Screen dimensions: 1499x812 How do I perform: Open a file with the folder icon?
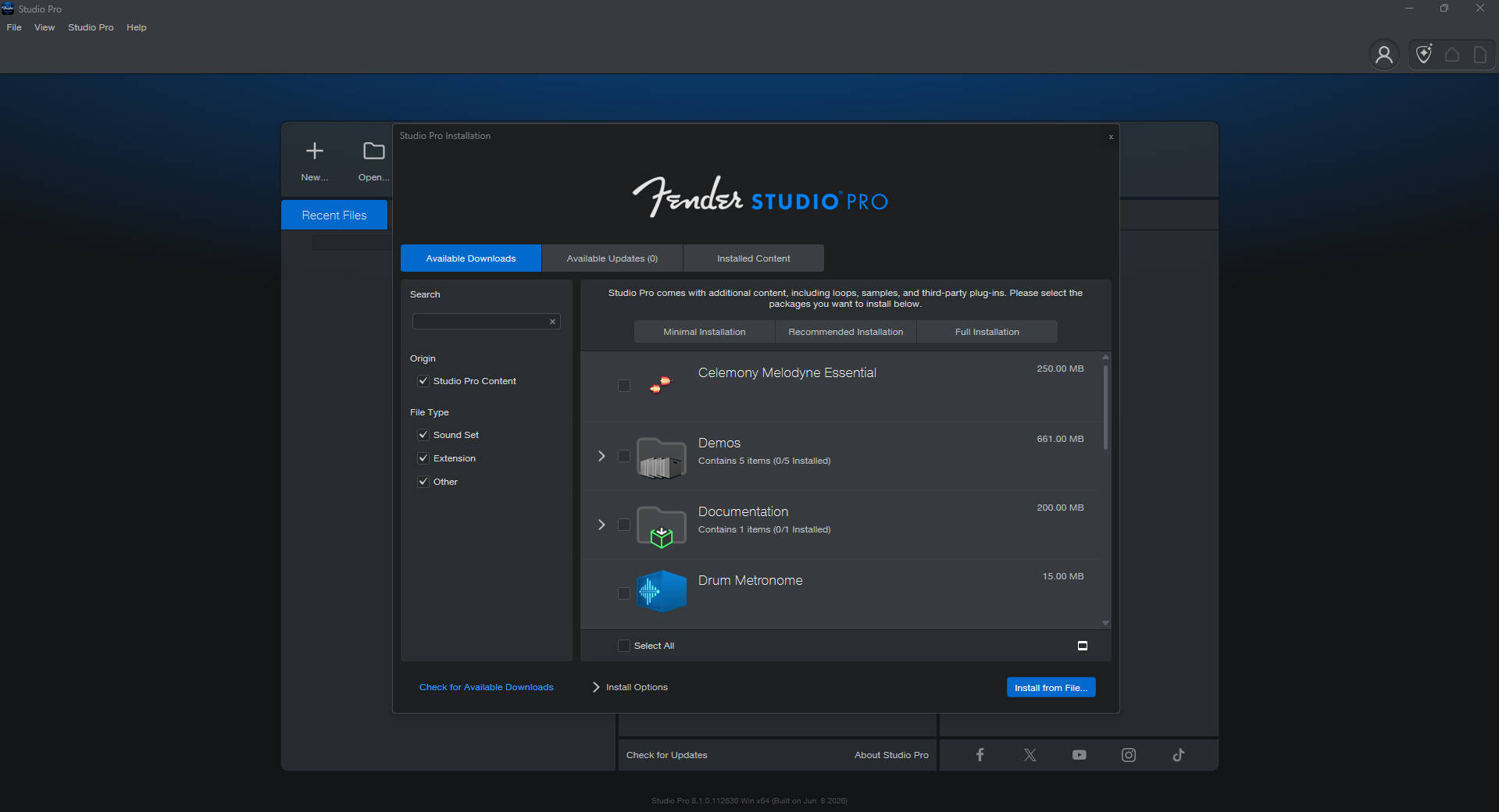click(373, 151)
